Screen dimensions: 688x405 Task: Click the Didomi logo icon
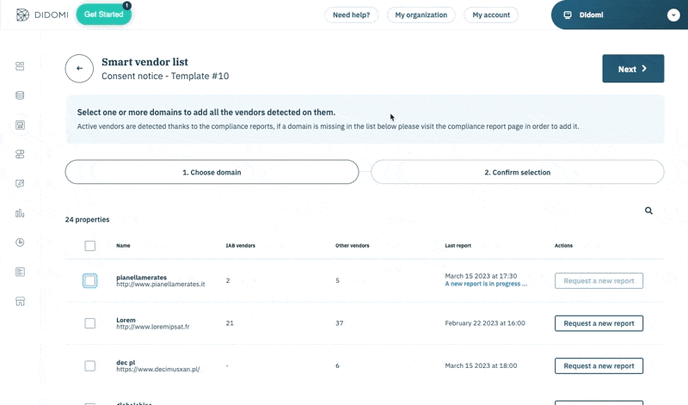tap(22, 14)
